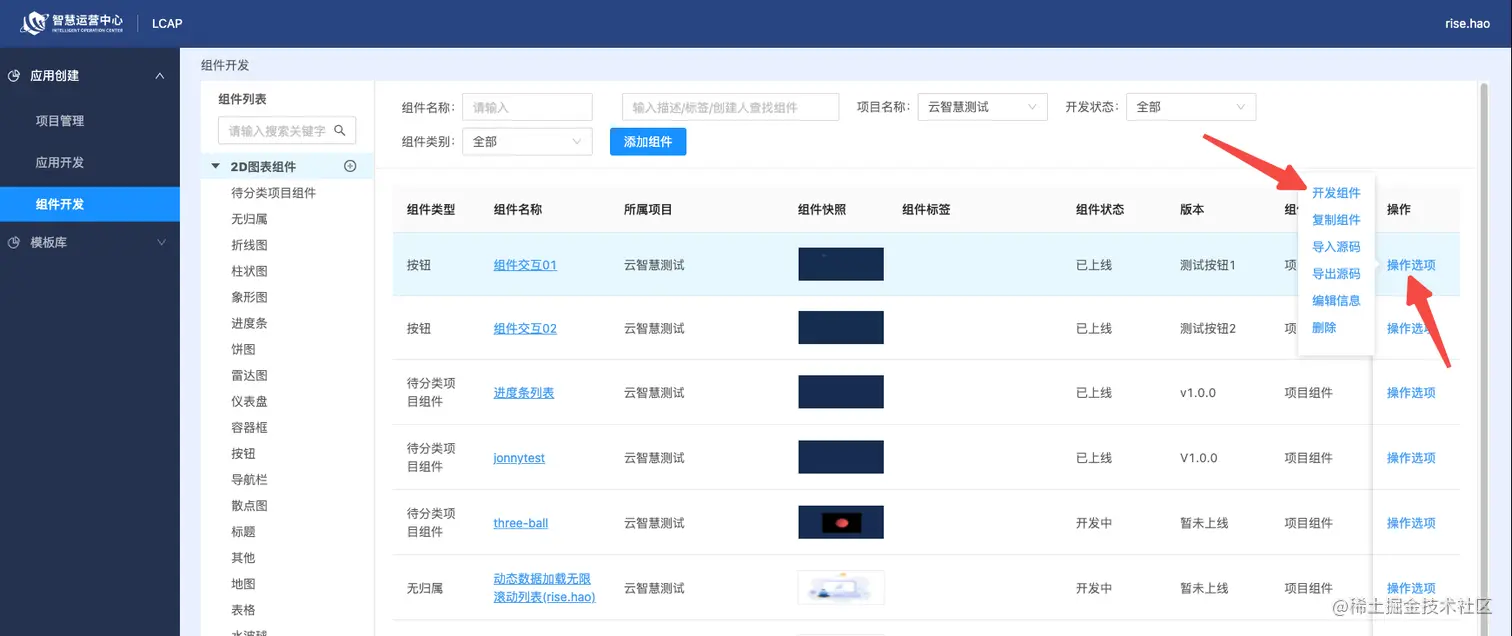Select 表格 in the component tree
The image size is (1512, 636).
pos(243,609)
